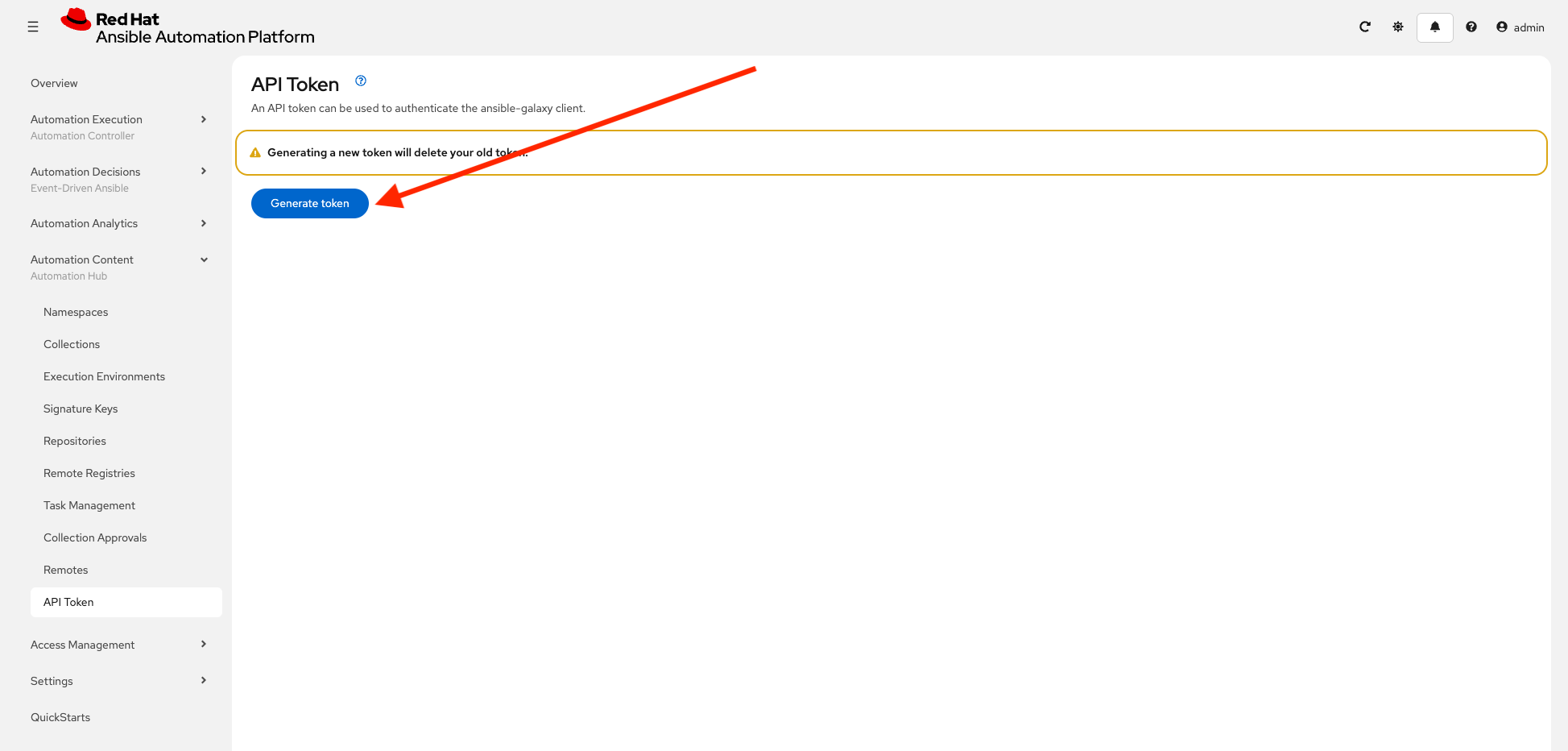The height and width of the screenshot is (751, 1568).
Task: Click the API Token help info icon
Action: coord(361,81)
